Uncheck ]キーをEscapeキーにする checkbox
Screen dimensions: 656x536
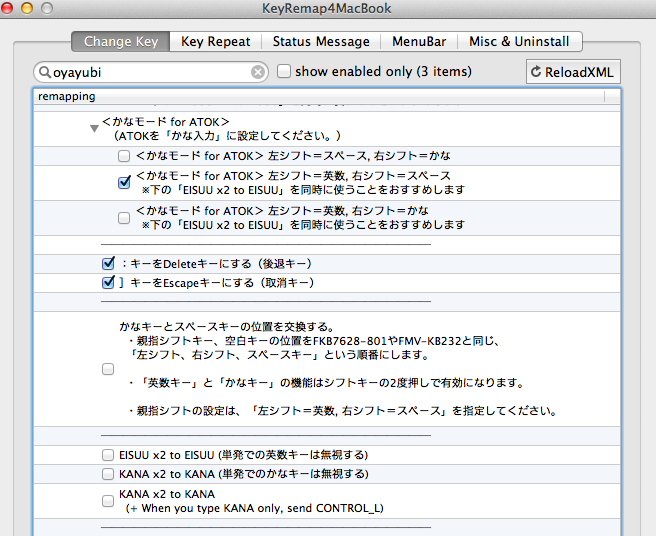108,282
